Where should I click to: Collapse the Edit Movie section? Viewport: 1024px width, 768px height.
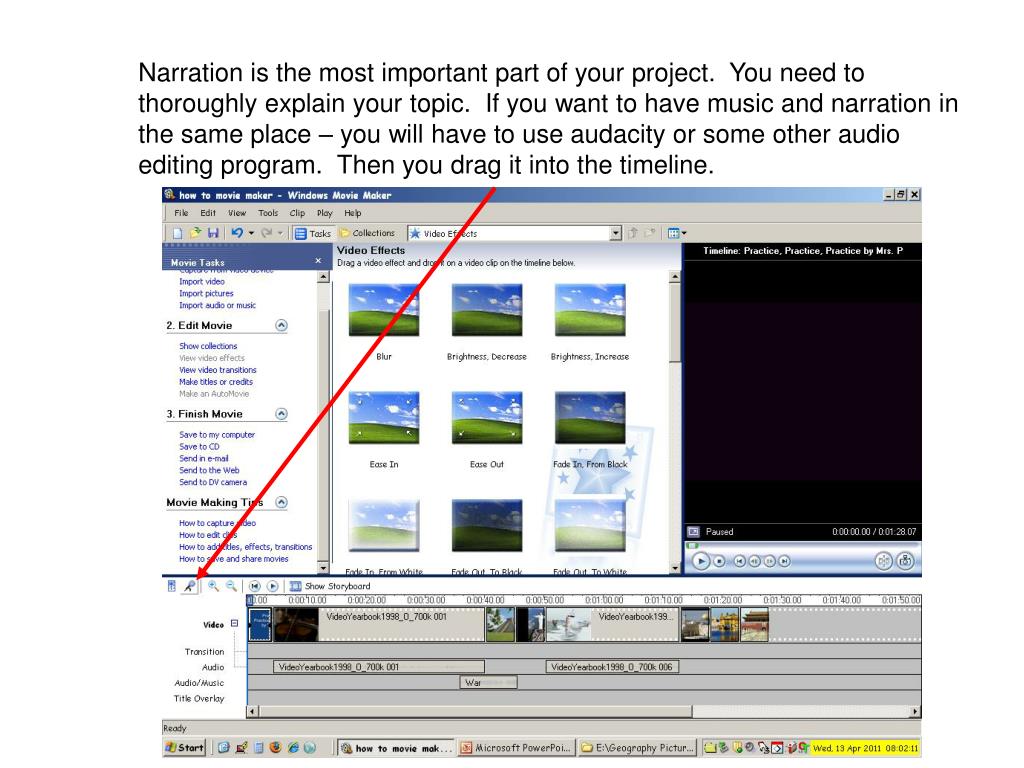click(281, 325)
